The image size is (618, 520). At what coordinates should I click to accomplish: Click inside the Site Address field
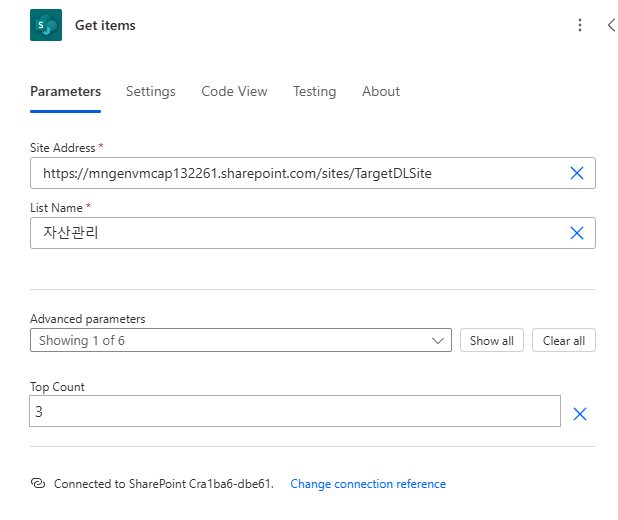tap(295, 173)
